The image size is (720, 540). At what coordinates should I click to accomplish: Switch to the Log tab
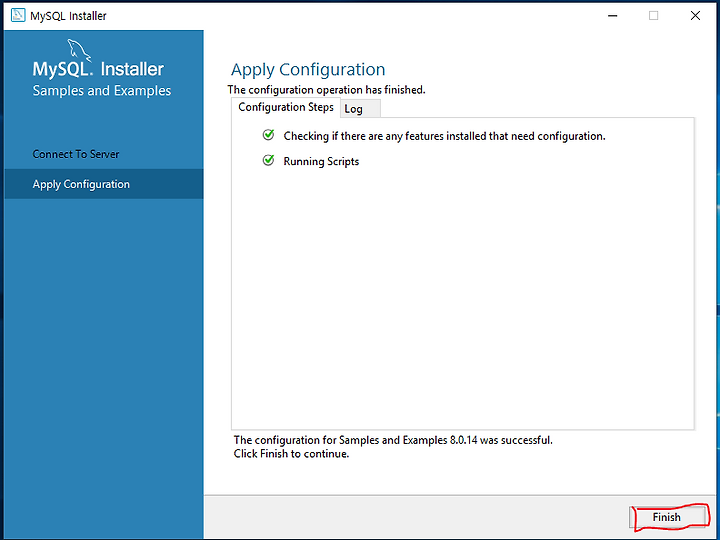click(x=361, y=109)
